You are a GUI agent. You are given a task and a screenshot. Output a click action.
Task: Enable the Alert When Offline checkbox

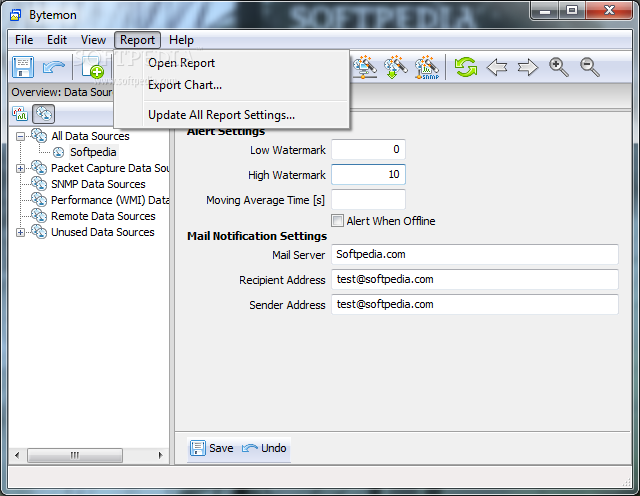click(338, 221)
